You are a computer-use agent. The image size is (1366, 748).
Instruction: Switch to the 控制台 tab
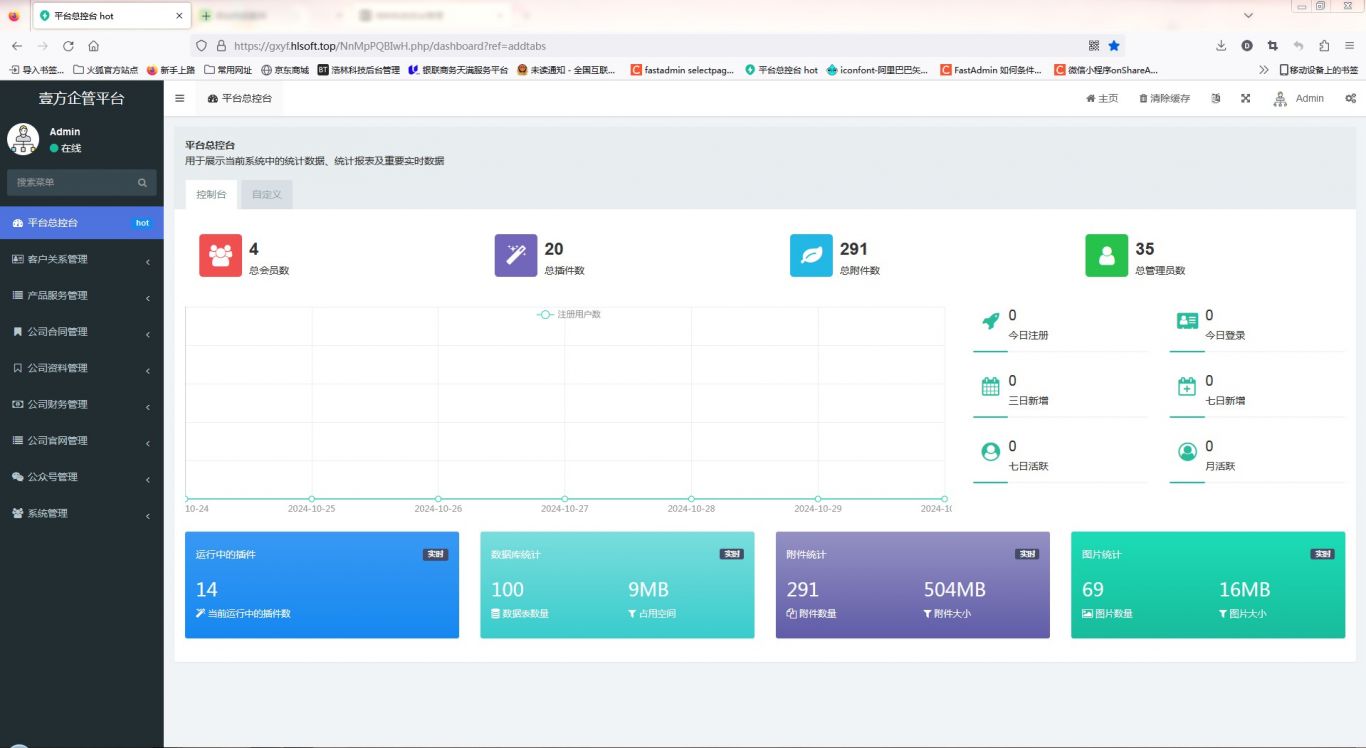(211, 194)
